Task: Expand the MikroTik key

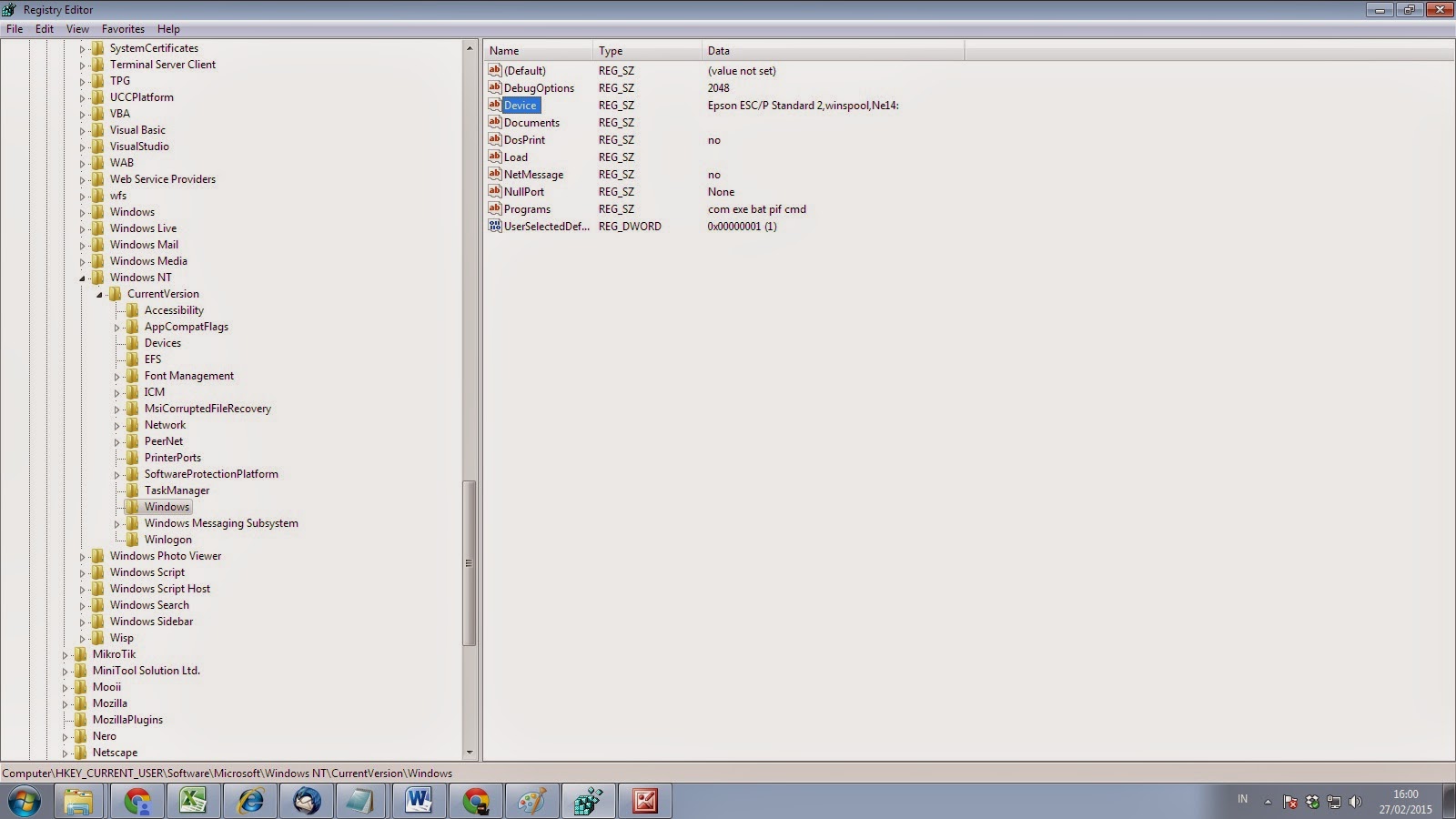Action: 65,654
